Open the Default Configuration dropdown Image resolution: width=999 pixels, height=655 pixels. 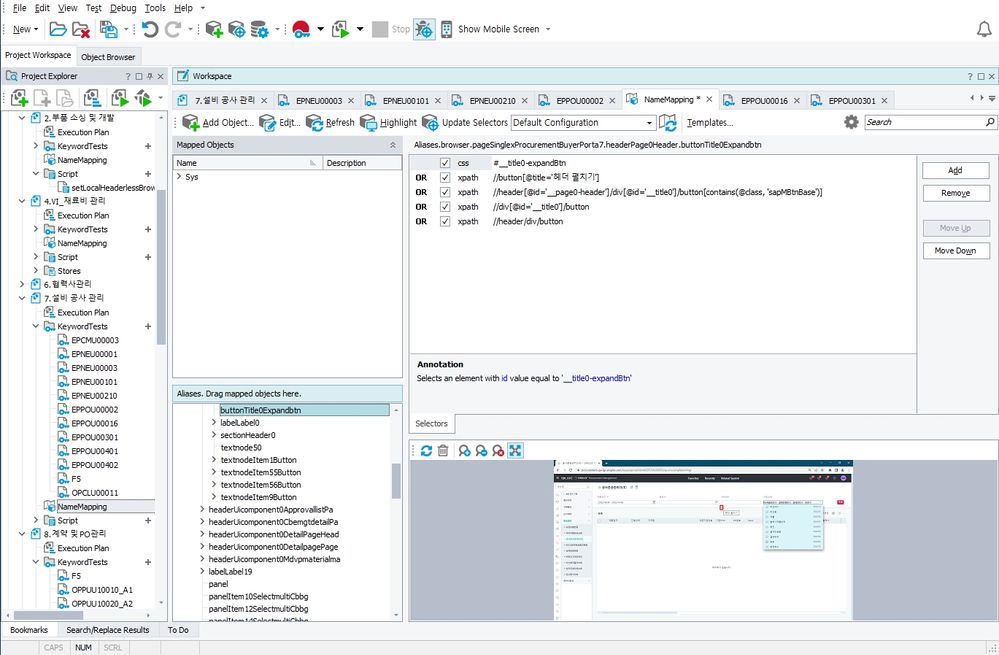(x=649, y=123)
